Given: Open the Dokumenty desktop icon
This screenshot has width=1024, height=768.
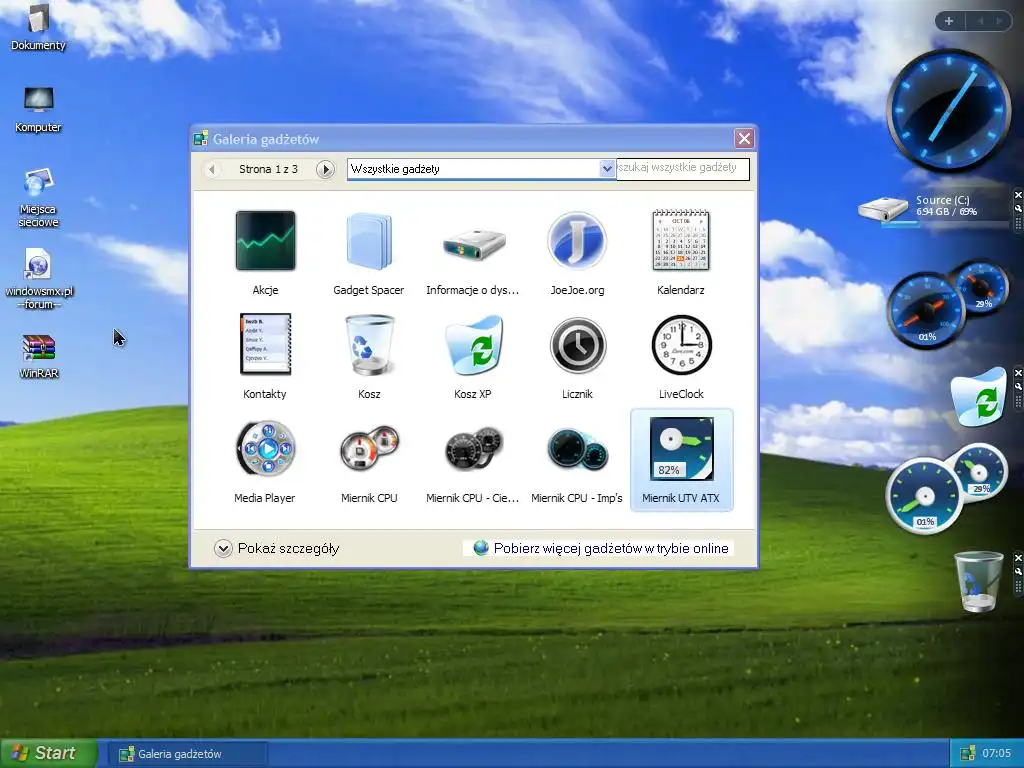Looking at the screenshot, I should 38,28.
